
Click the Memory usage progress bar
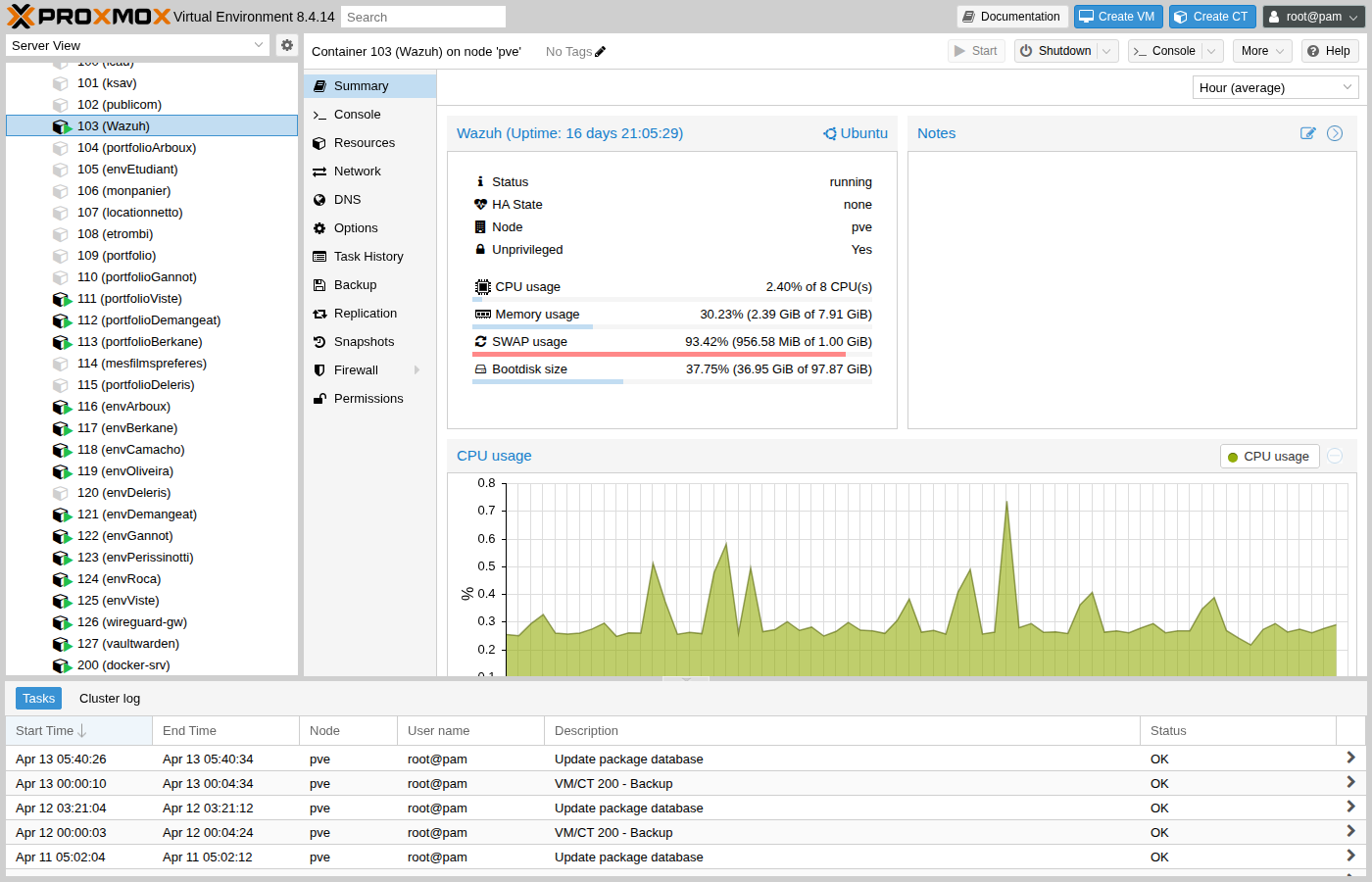click(672, 326)
